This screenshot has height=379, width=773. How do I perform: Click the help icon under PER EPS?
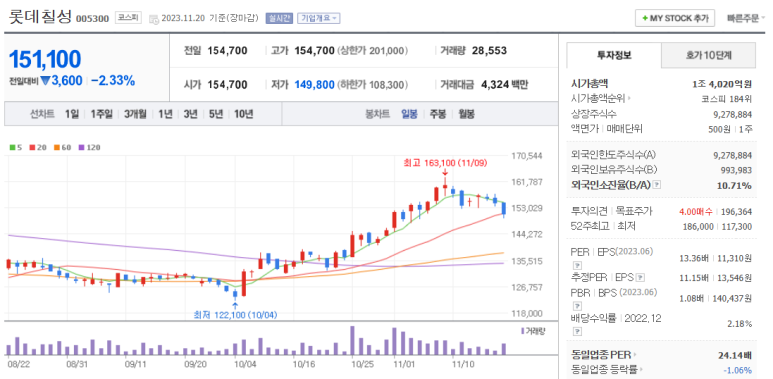point(574,267)
